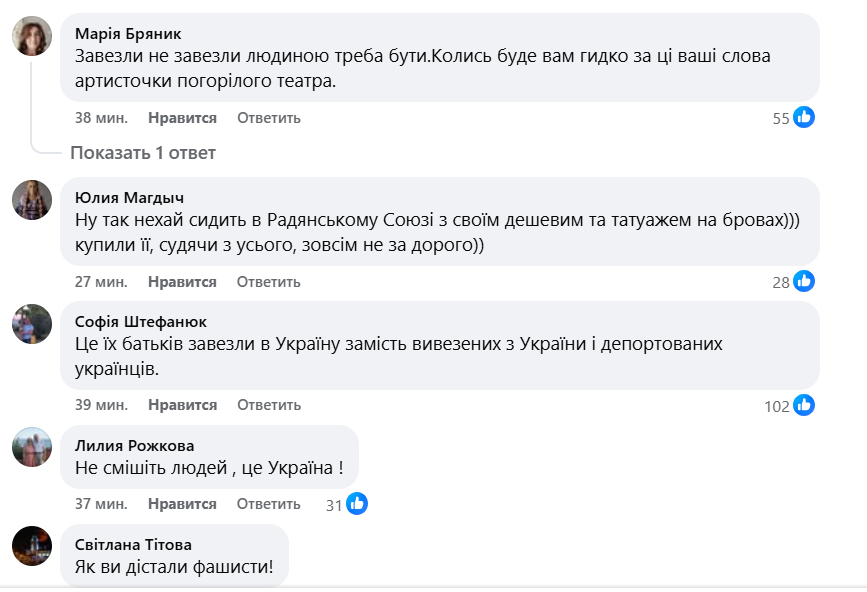Screen dimensions: 867x592
Task: Click the "38 мин." comment timestamp
Action: tap(101, 118)
